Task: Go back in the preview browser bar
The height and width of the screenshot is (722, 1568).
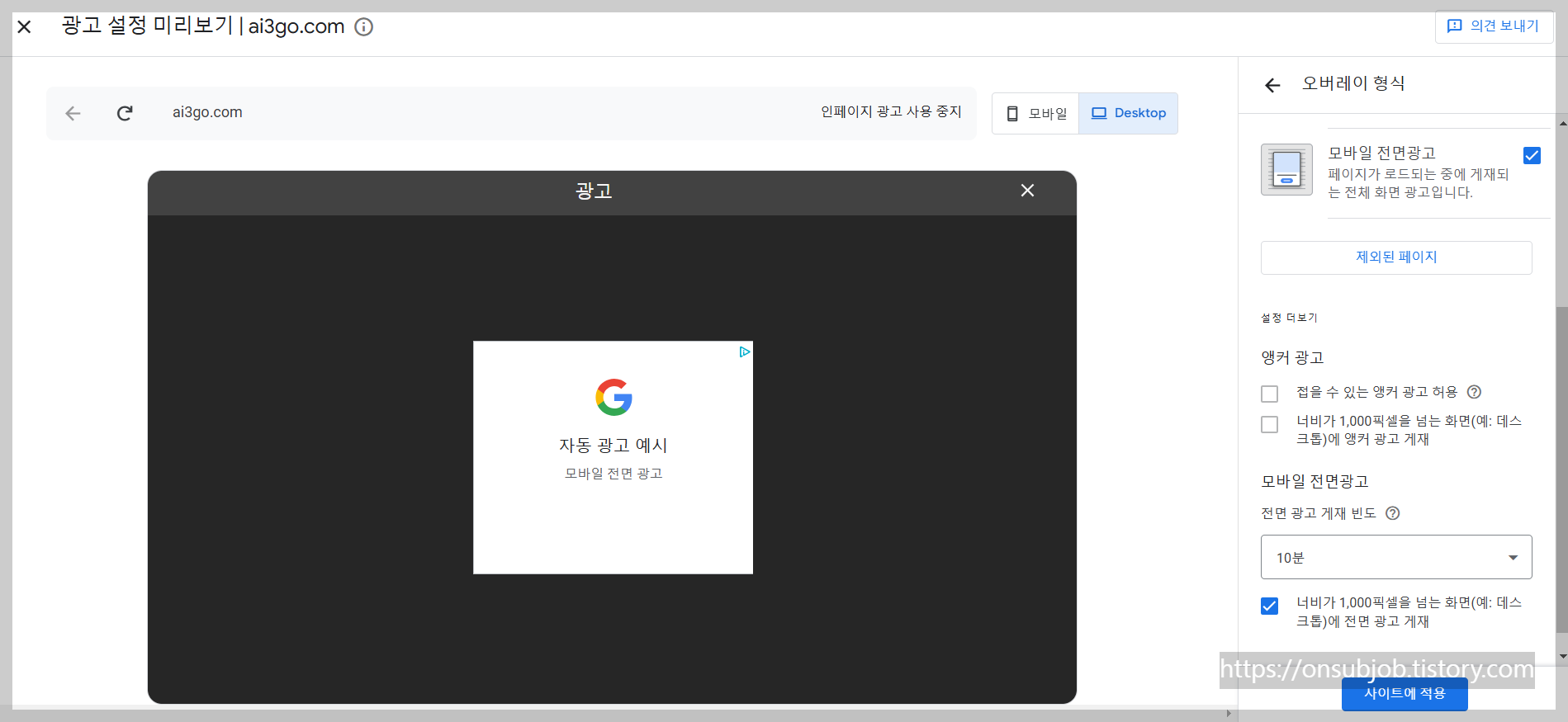Action: (x=73, y=113)
